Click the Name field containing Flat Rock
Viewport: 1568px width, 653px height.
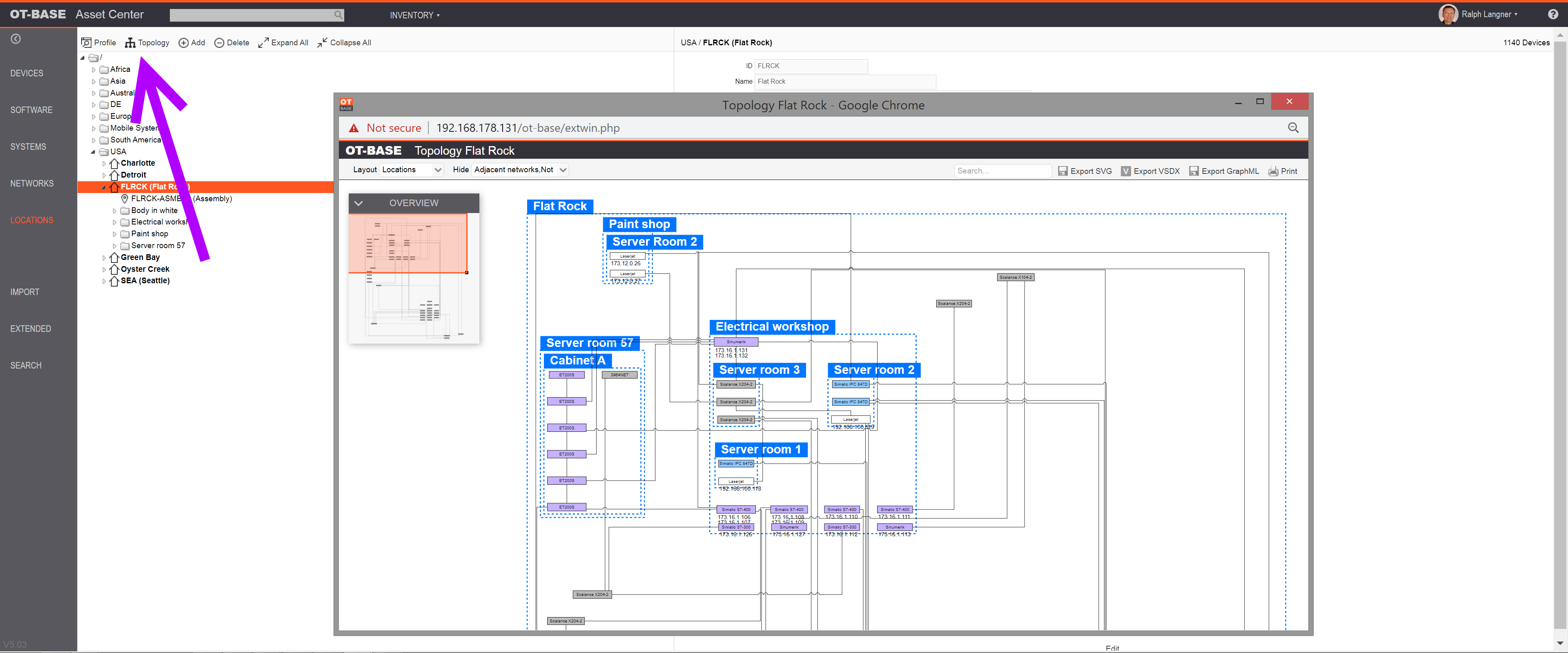coord(845,82)
